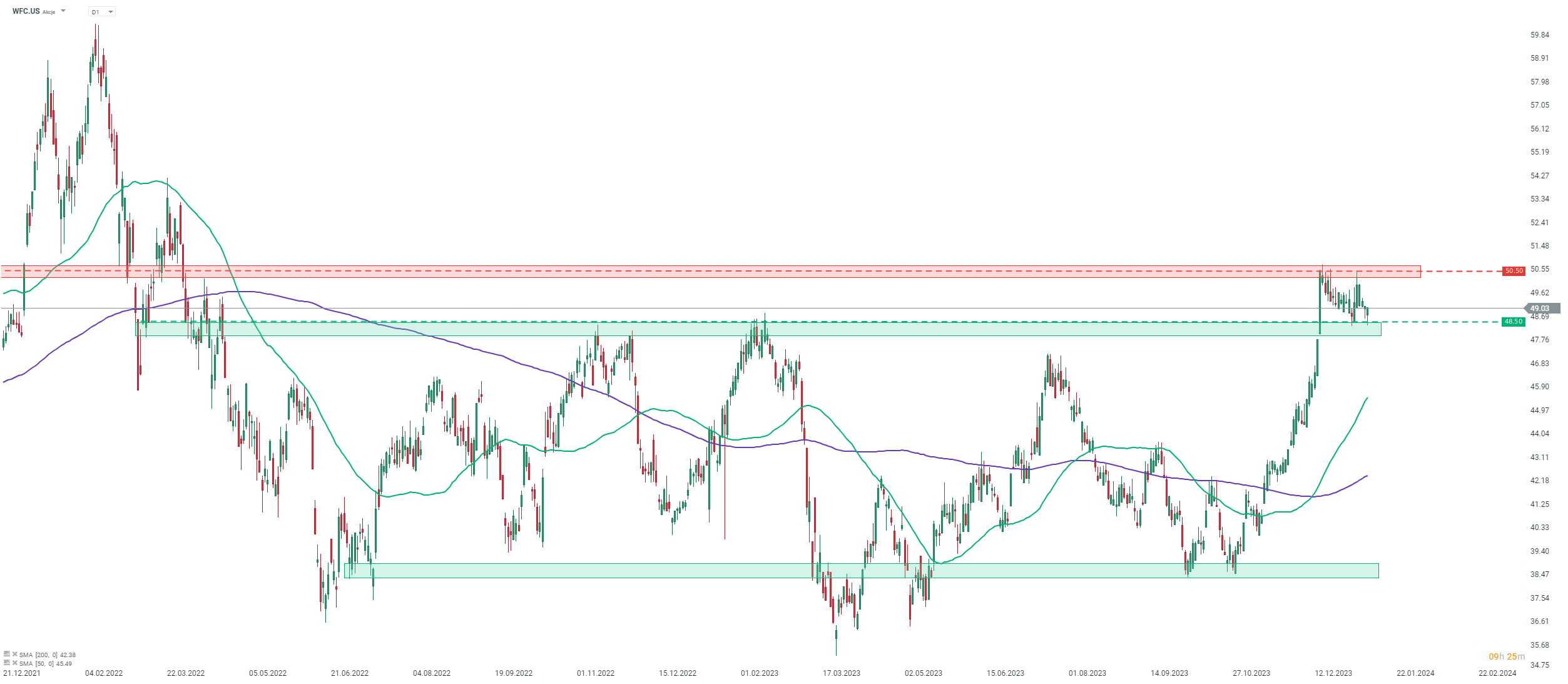This screenshot has width=1568, height=684.
Task: Click the 09h 25m candle countdown timer
Action: (1507, 656)
